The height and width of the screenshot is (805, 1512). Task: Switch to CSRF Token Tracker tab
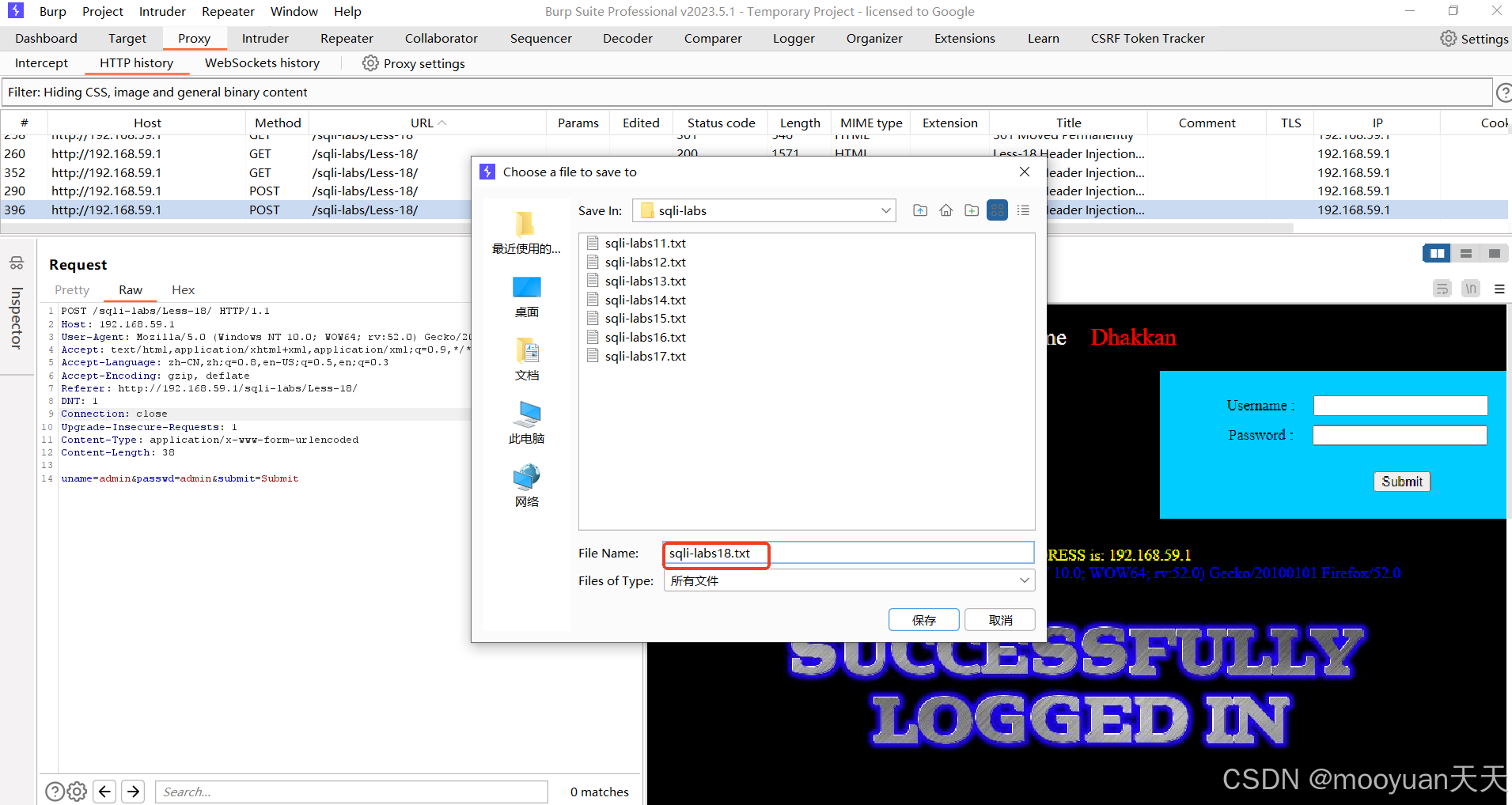tap(1147, 38)
